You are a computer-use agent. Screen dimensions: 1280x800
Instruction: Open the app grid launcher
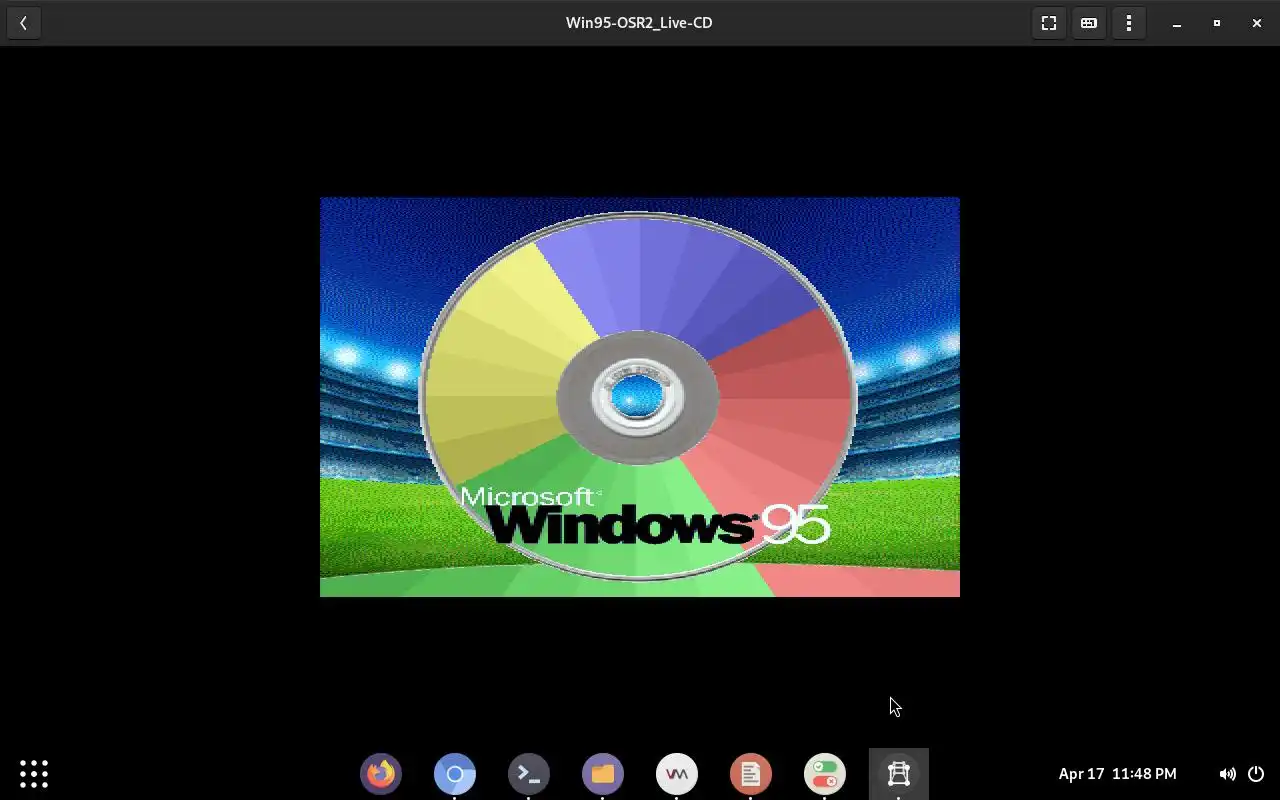click(x=34, y=774)
